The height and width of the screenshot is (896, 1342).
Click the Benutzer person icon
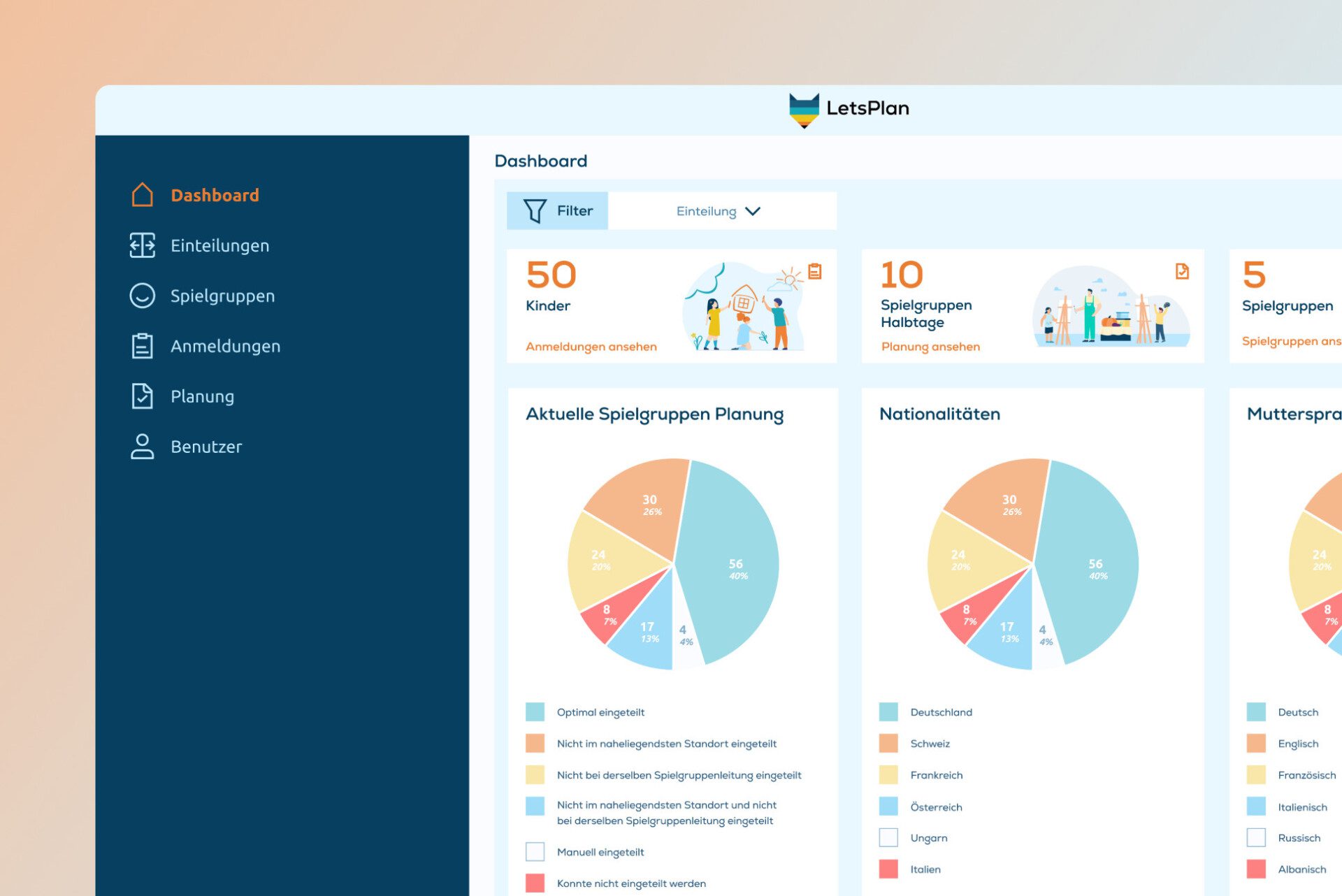(x=142, y=447)
